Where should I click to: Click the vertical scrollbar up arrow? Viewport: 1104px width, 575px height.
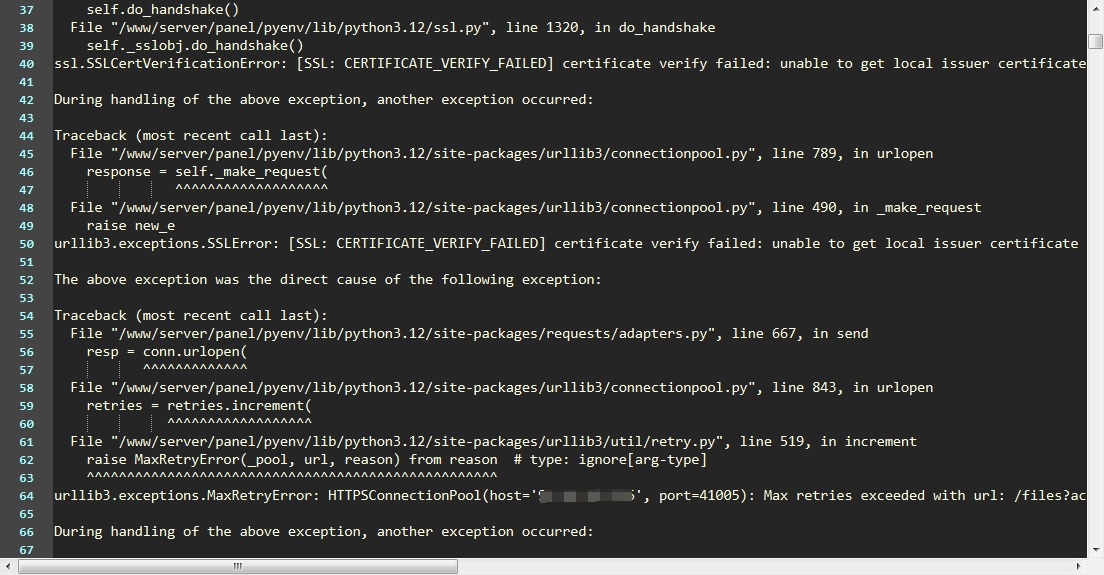(1096, 6)
